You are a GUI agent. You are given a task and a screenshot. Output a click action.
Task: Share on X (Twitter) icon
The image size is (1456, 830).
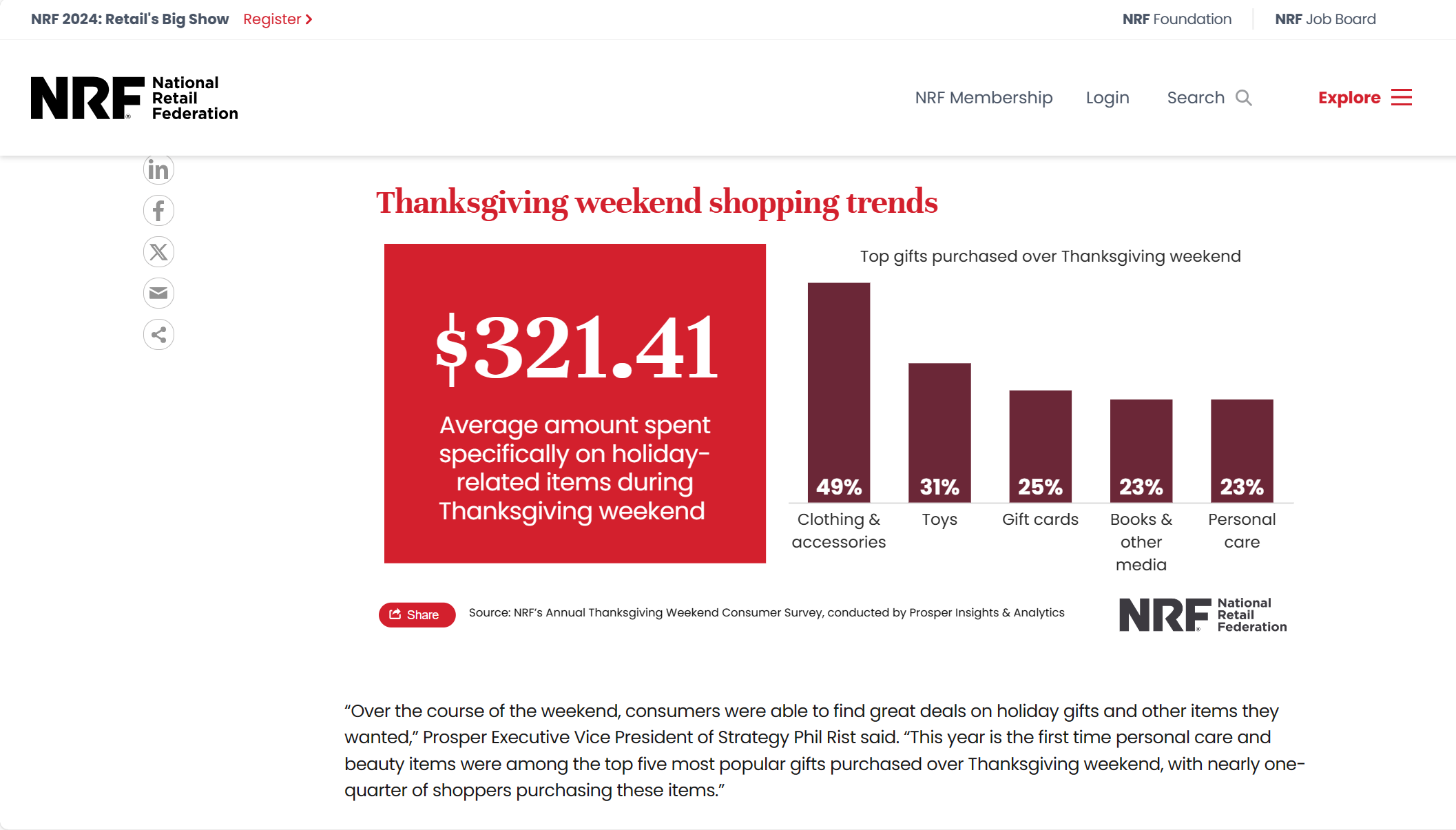(158, 252)
